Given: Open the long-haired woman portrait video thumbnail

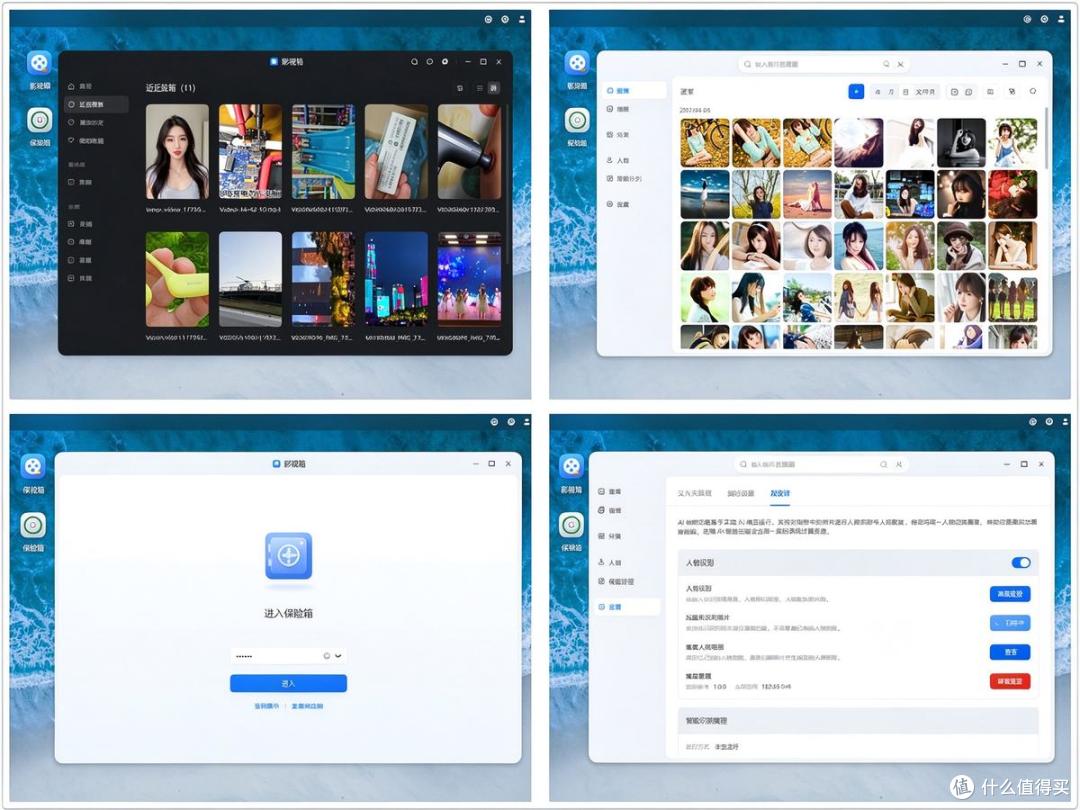Looking at the screenshot, I should [177, 152].
